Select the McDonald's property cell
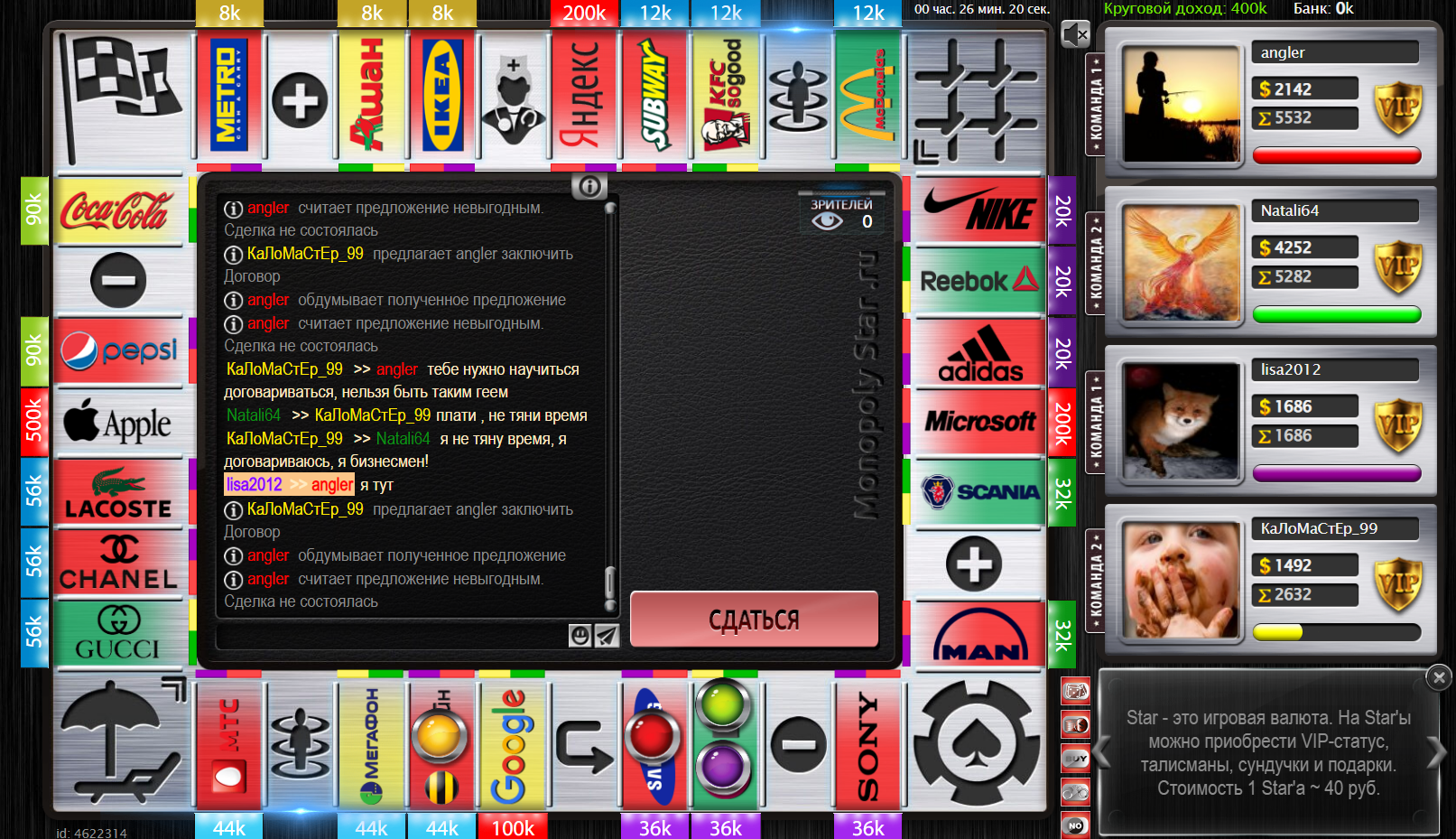This screenshot has height=839, width=1456. click(868, 96)
